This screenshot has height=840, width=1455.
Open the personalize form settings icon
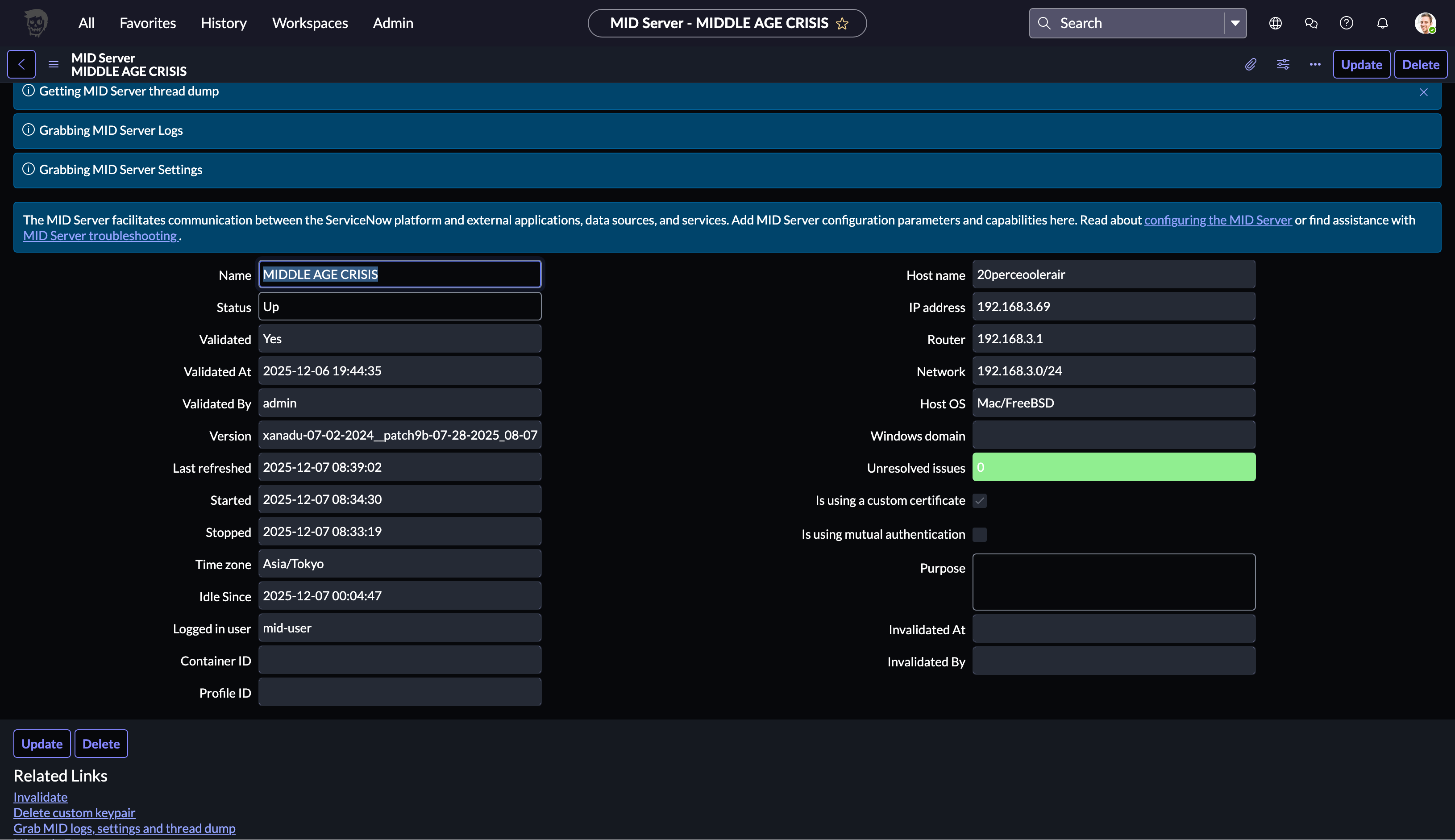1283,64
